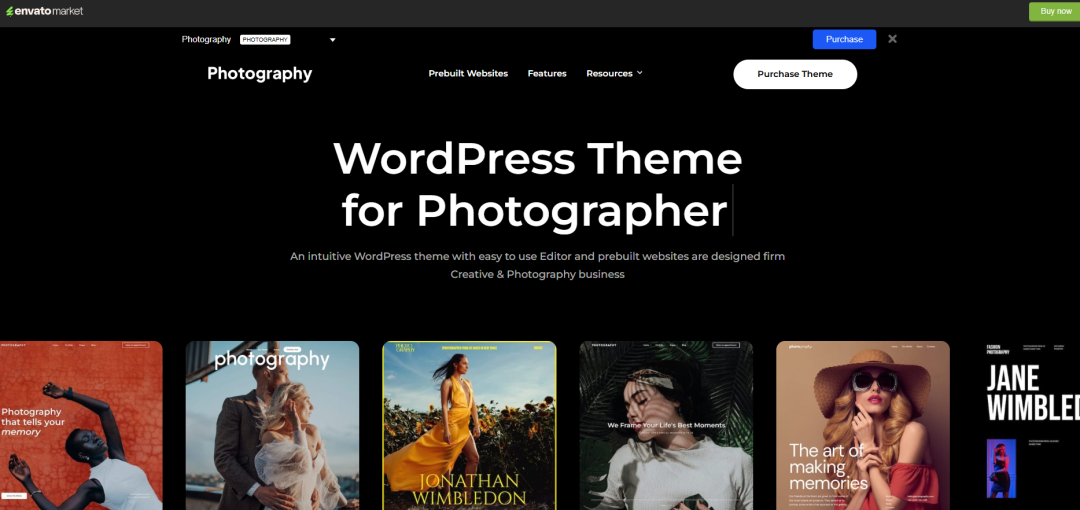Go to the Features menu item

[x=547, y=73]
